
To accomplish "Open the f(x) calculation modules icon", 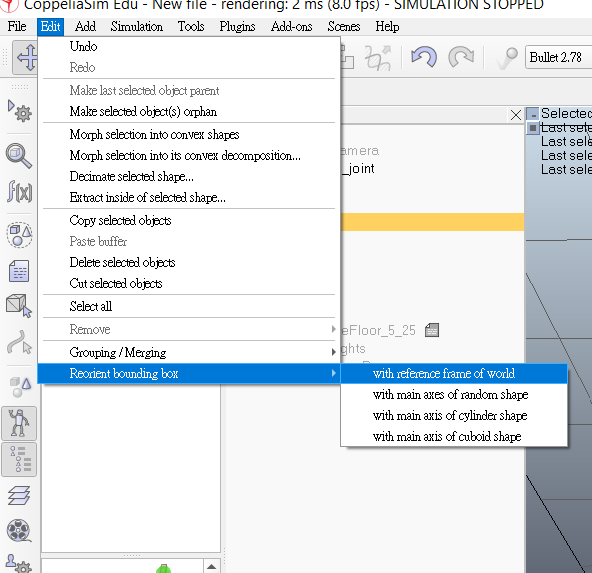I will click(x=19, y=191).
